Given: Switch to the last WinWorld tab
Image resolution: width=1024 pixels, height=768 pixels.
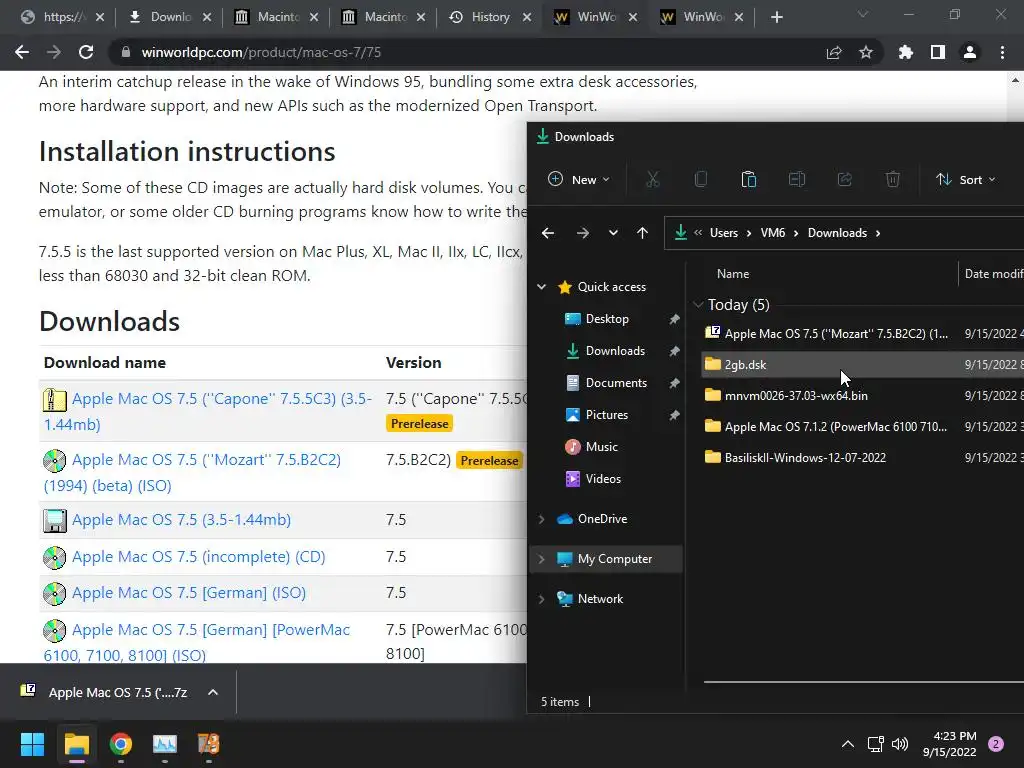Looking at the screenshot, I should [x=703, y=17].
